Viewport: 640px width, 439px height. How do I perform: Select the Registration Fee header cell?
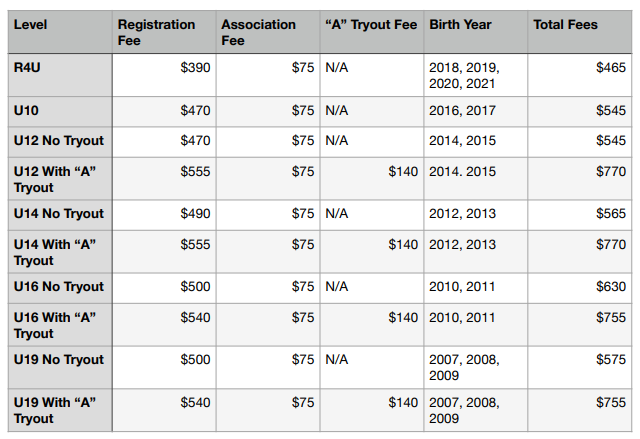(x=164, y=32)
